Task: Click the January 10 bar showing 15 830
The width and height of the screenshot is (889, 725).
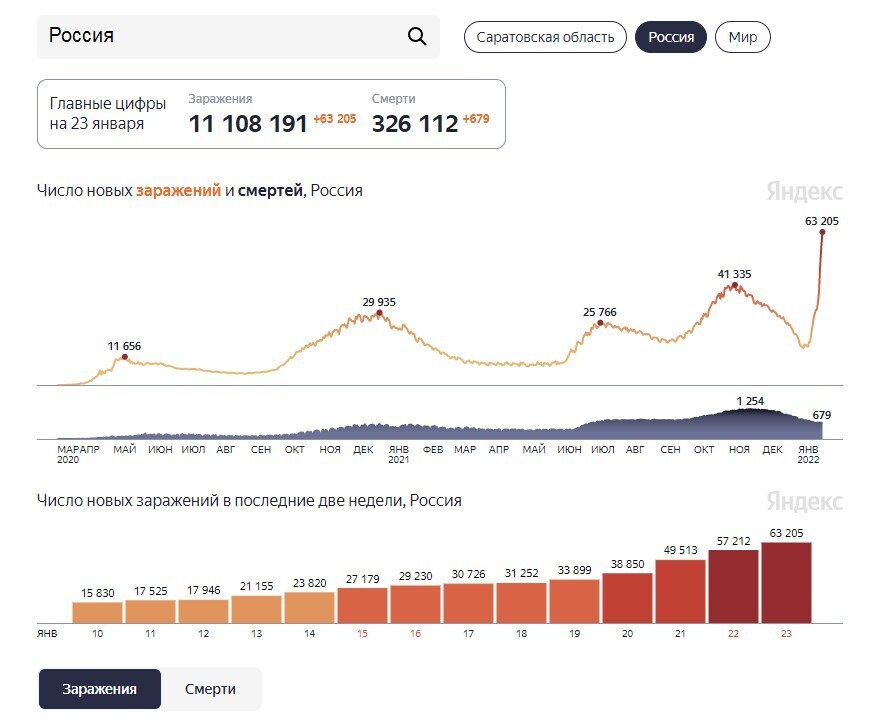Action: tap(97, 612)
